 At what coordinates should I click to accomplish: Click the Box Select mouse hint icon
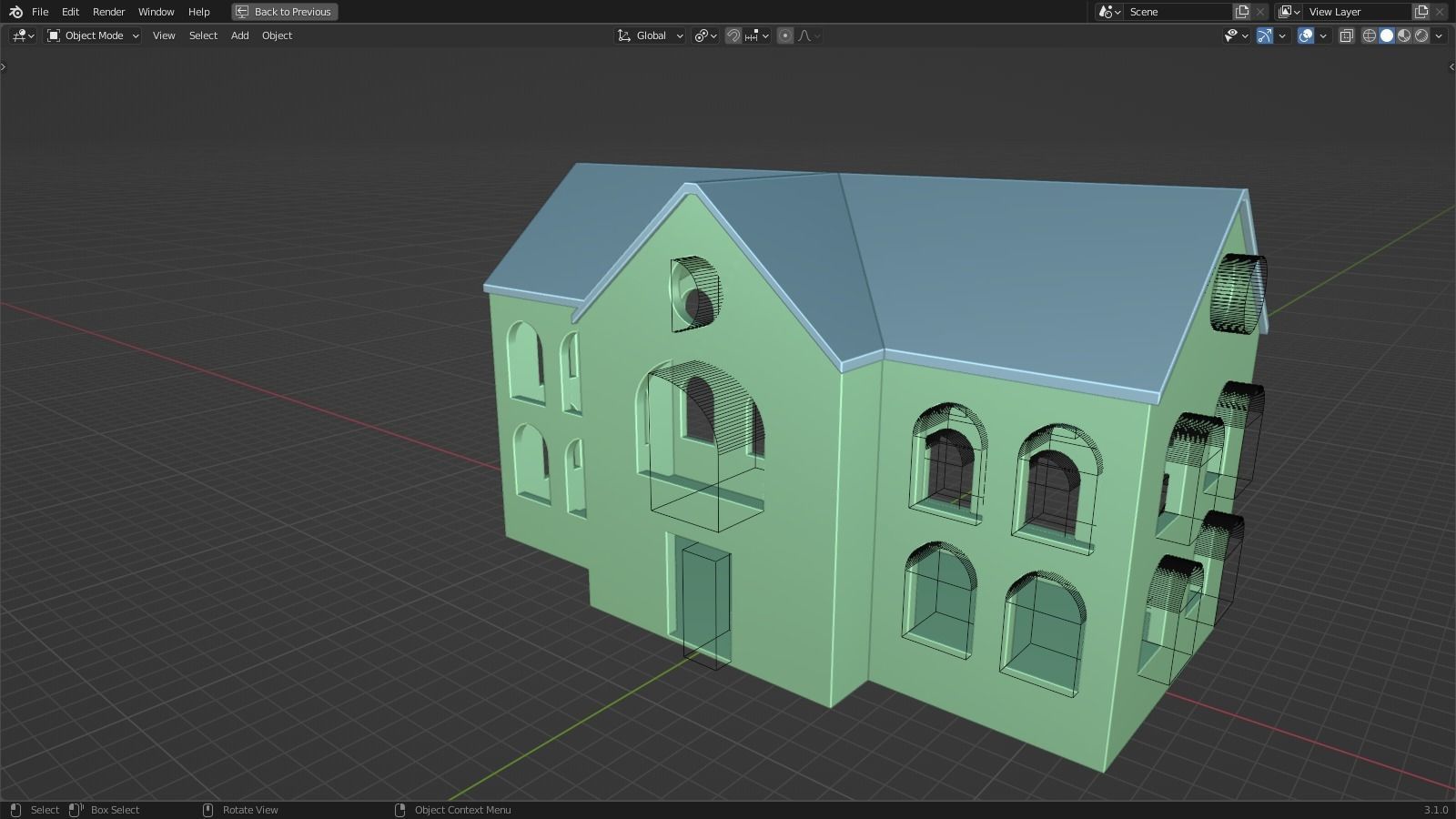point(76,810)
